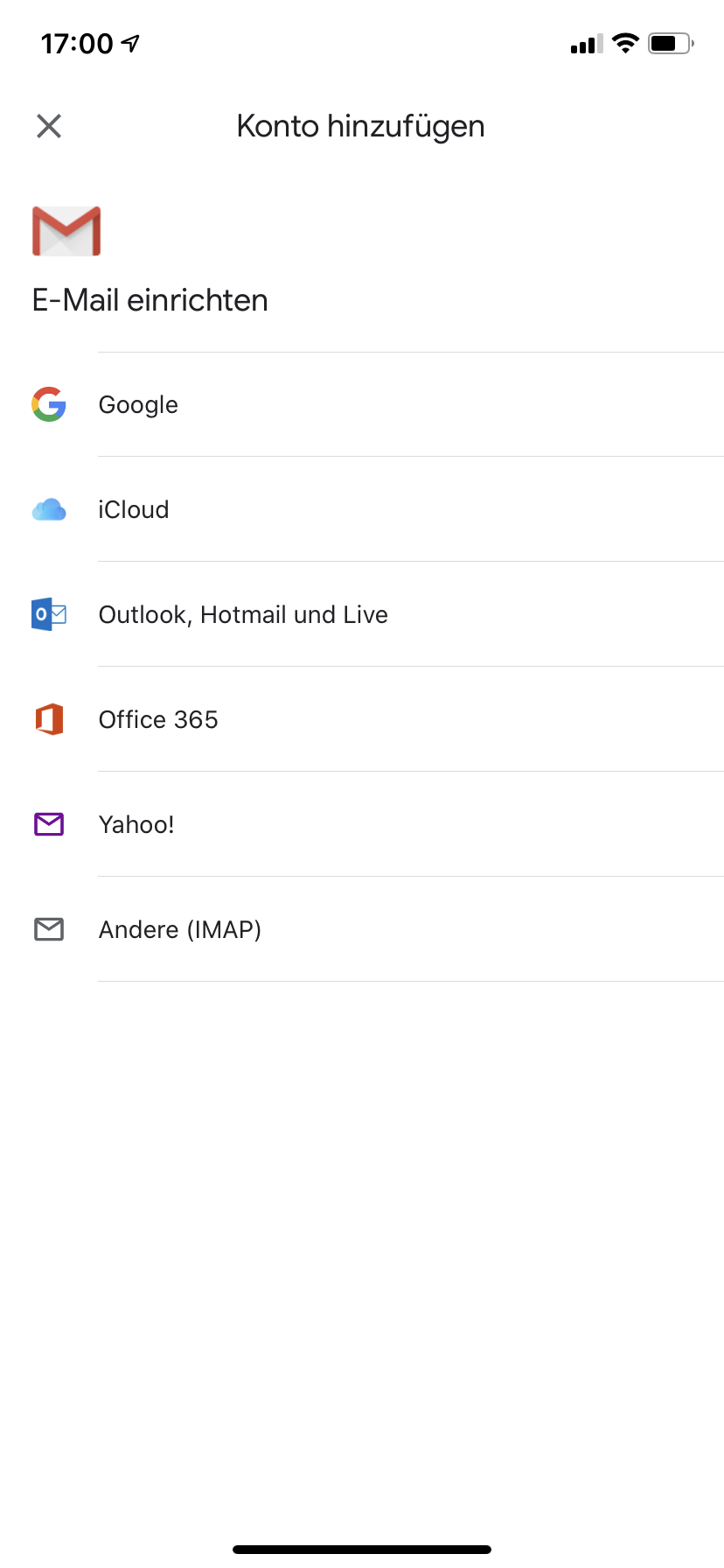Select Google account option
Image resolution: width=724 pixels, height=1568 pixels.
pos(362,404)
